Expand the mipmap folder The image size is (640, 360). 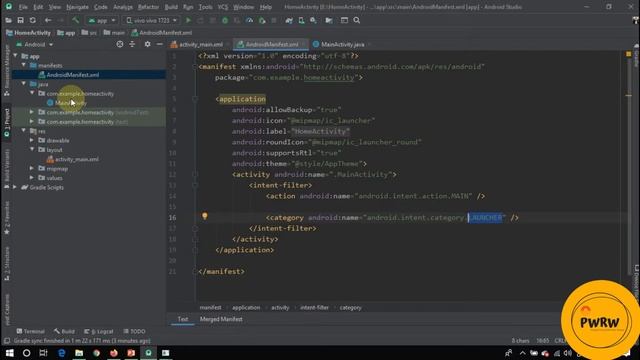tap(32, 168)
